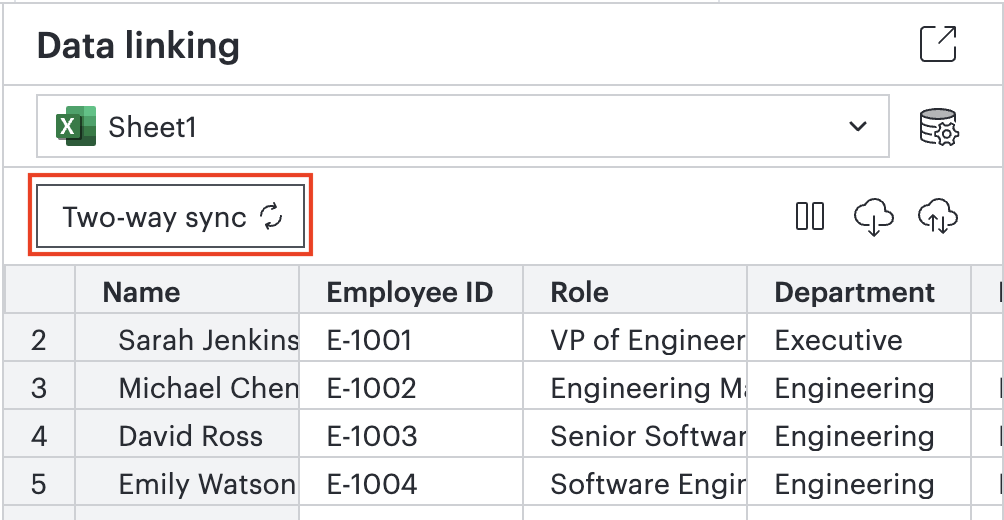Screen dimensions: 1004x520
Task: Click the cloud upload sync icon
Action: (938, 217)
